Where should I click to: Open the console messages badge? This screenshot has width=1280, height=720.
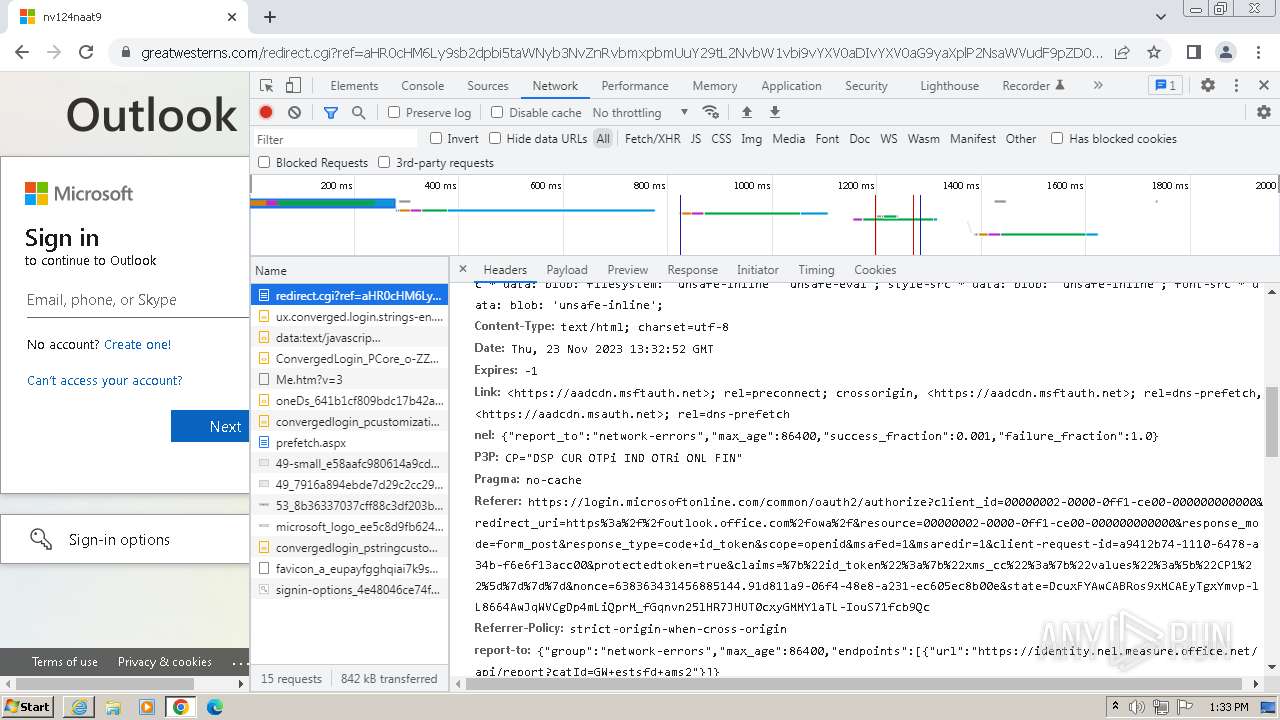[1165, 86]
